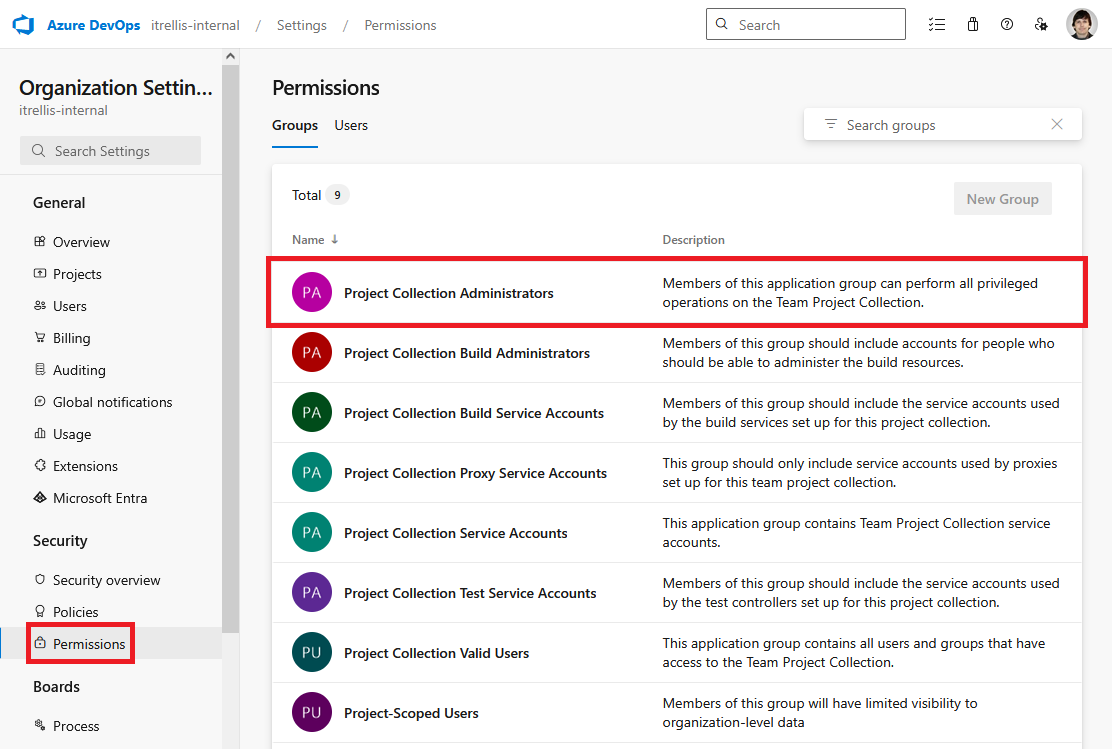Click the Usage chart icon

(x=40, y=433)
